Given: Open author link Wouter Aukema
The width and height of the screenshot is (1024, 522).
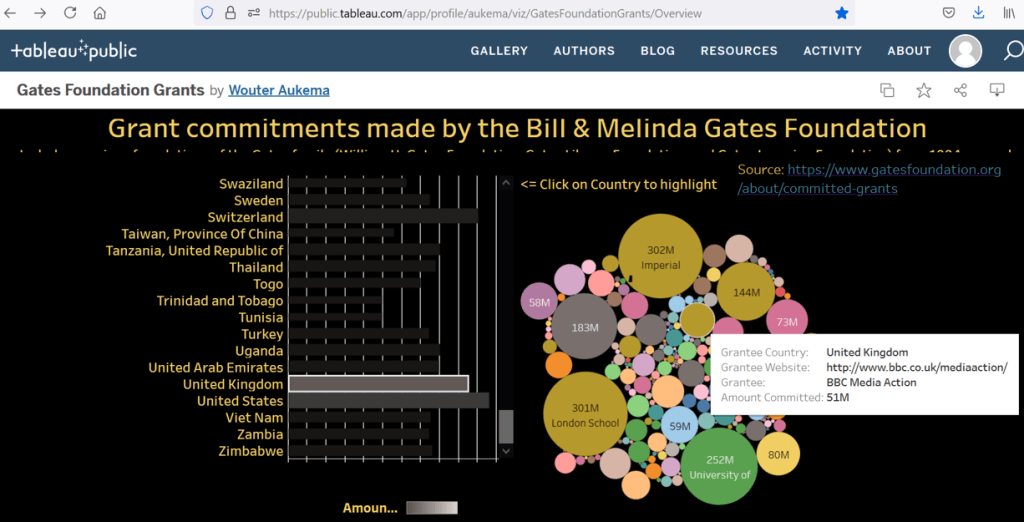Looking at the screenshot, I should [x=279, y=90].
